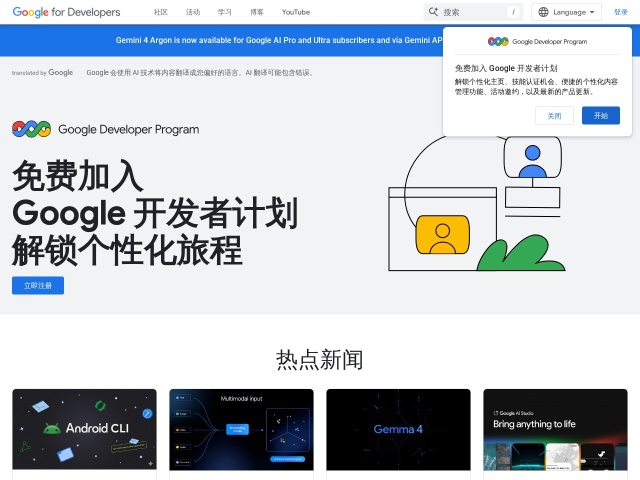Click the 免费加入 Google 开发者计划 popup title
The image size is (640, 480).
click(506, 68)
